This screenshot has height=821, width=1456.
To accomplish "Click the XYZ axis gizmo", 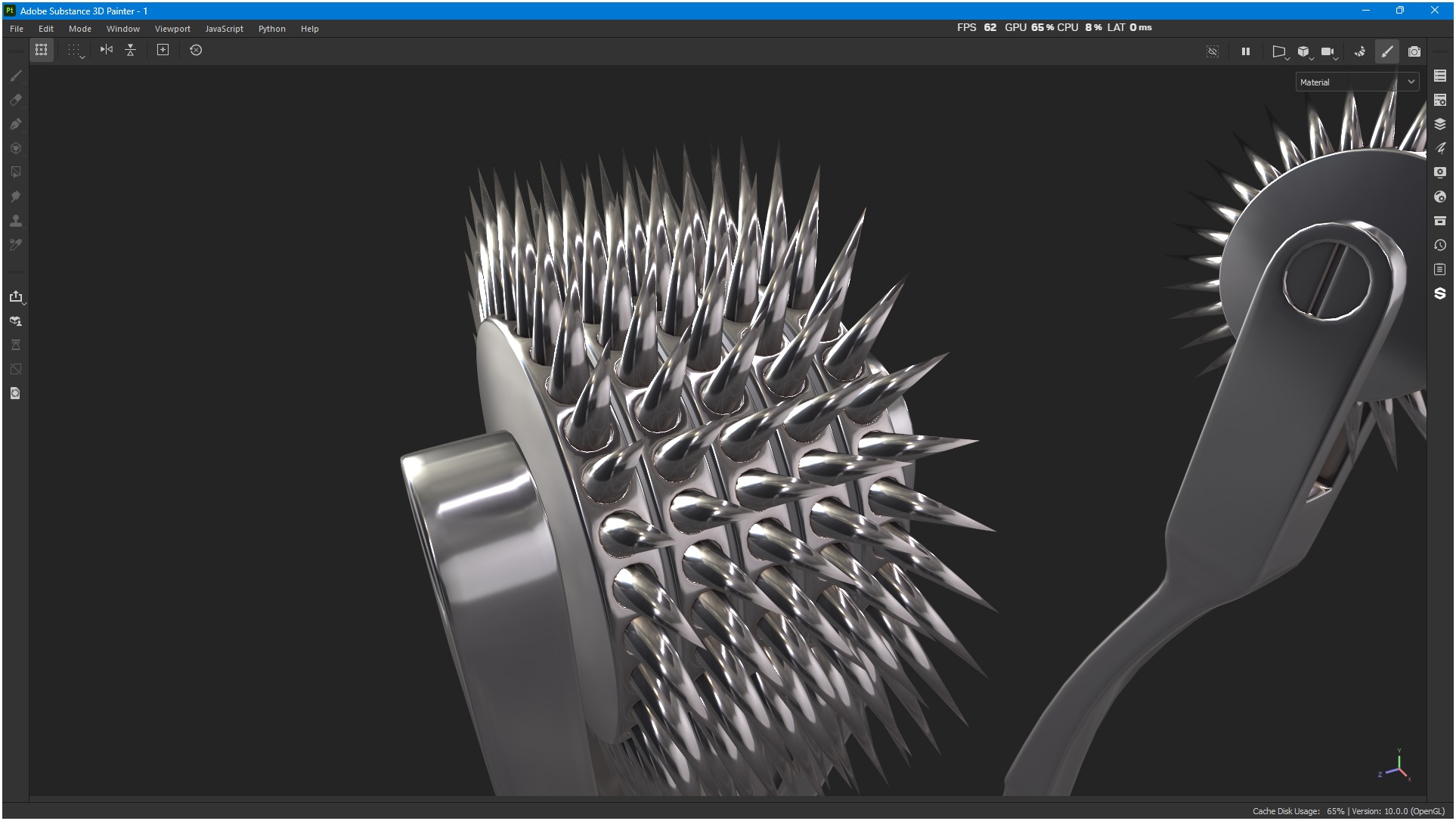I will coord(1396,767).
